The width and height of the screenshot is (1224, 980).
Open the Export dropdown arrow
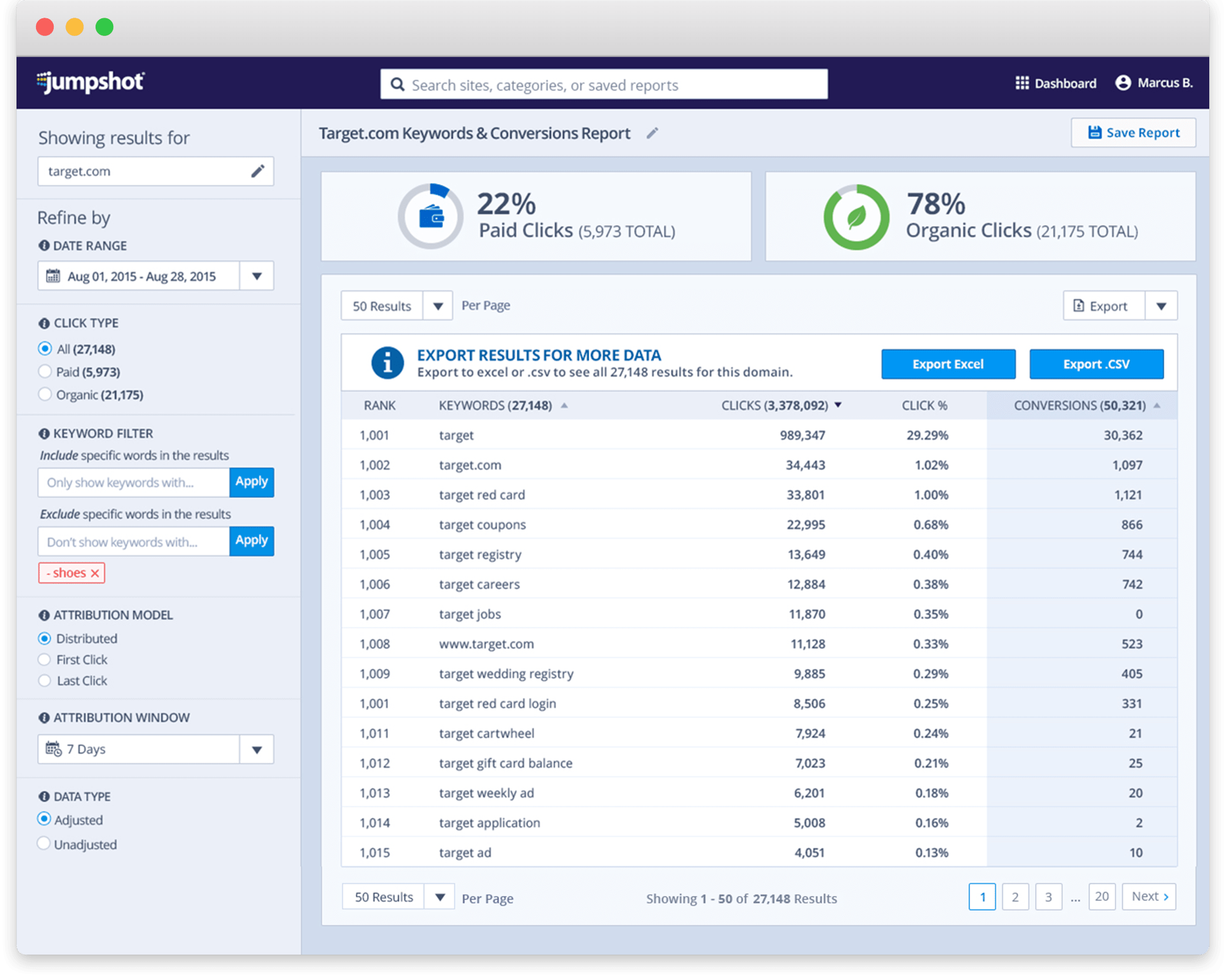pyautogui.click(x=1161, y=306)
